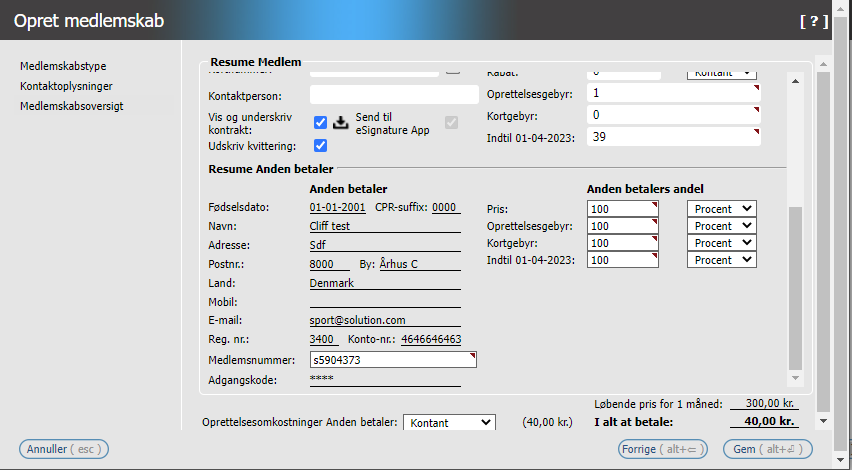
Task: Click the Medlemsnummer field s5904373
Action: pyautogui.click(x=393, y=360)
